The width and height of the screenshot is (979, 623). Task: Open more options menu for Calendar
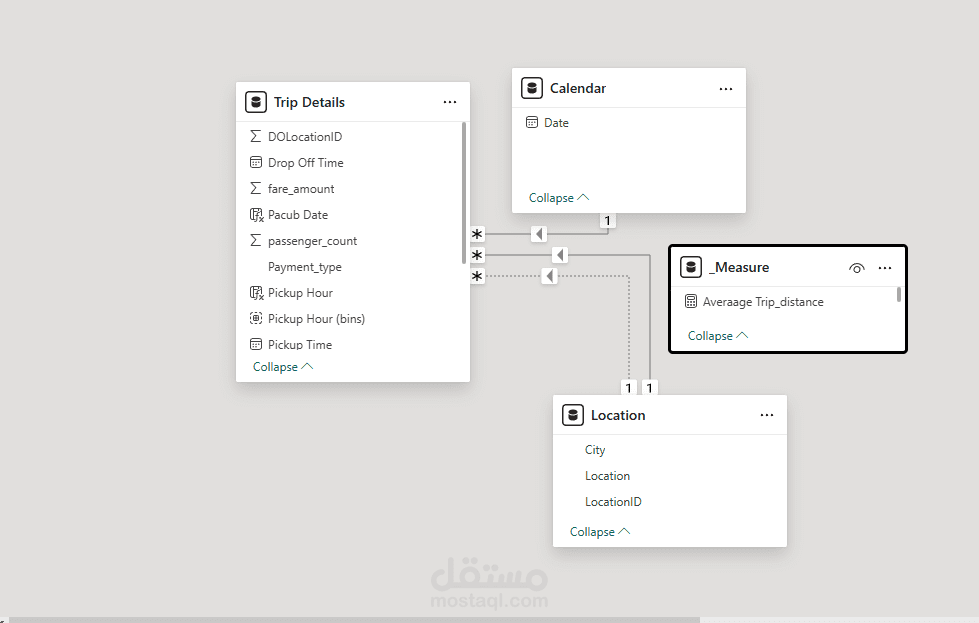[726, 89]
